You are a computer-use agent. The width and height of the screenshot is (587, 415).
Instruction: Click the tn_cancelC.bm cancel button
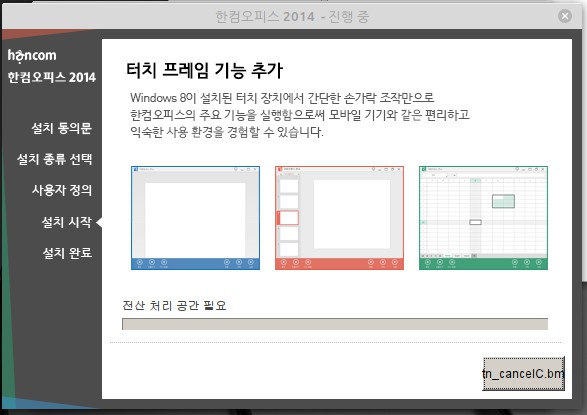tap(523, 373)
